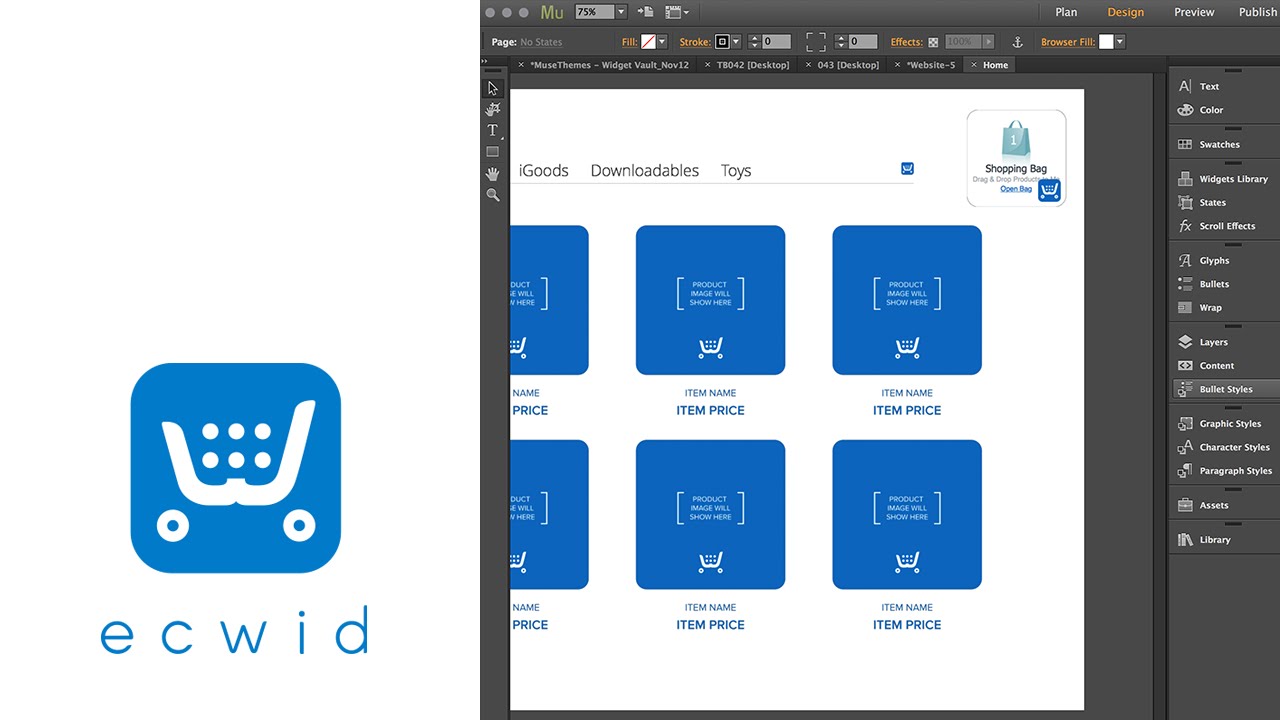The height and width of the screenshot is (720, 1280).
Task: Switch to the Preview mode
Action: click(1194, 12)
